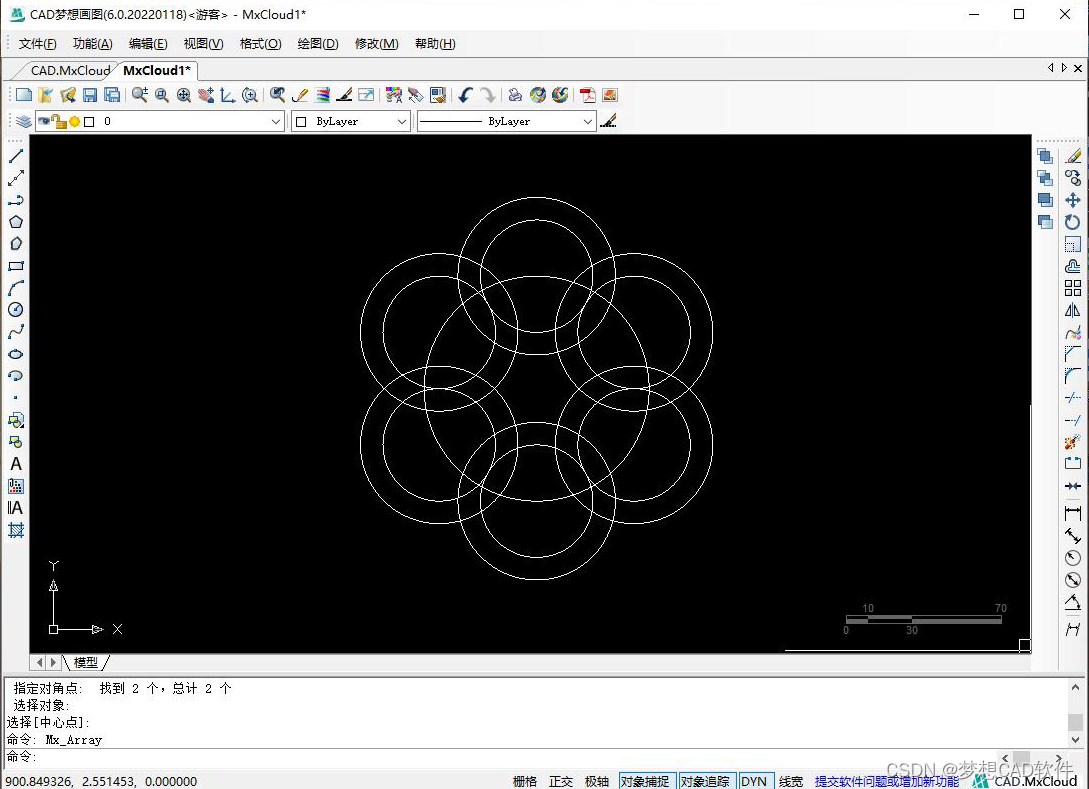1089x789 pixels.
Task: Select the 模型 model layout tab
Action: click(86, 663)
